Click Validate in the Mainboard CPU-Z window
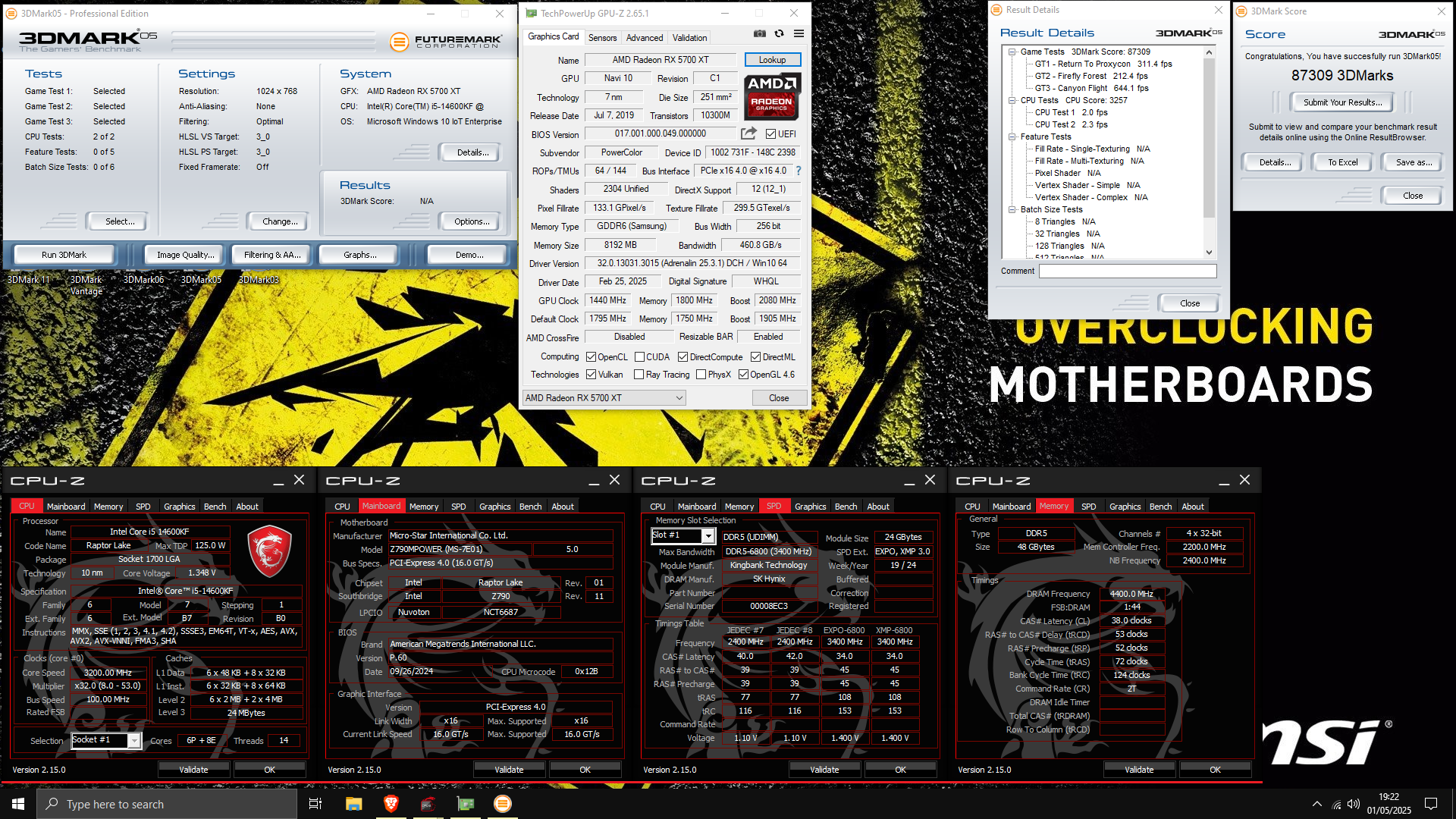 click(x=509, y=770)
